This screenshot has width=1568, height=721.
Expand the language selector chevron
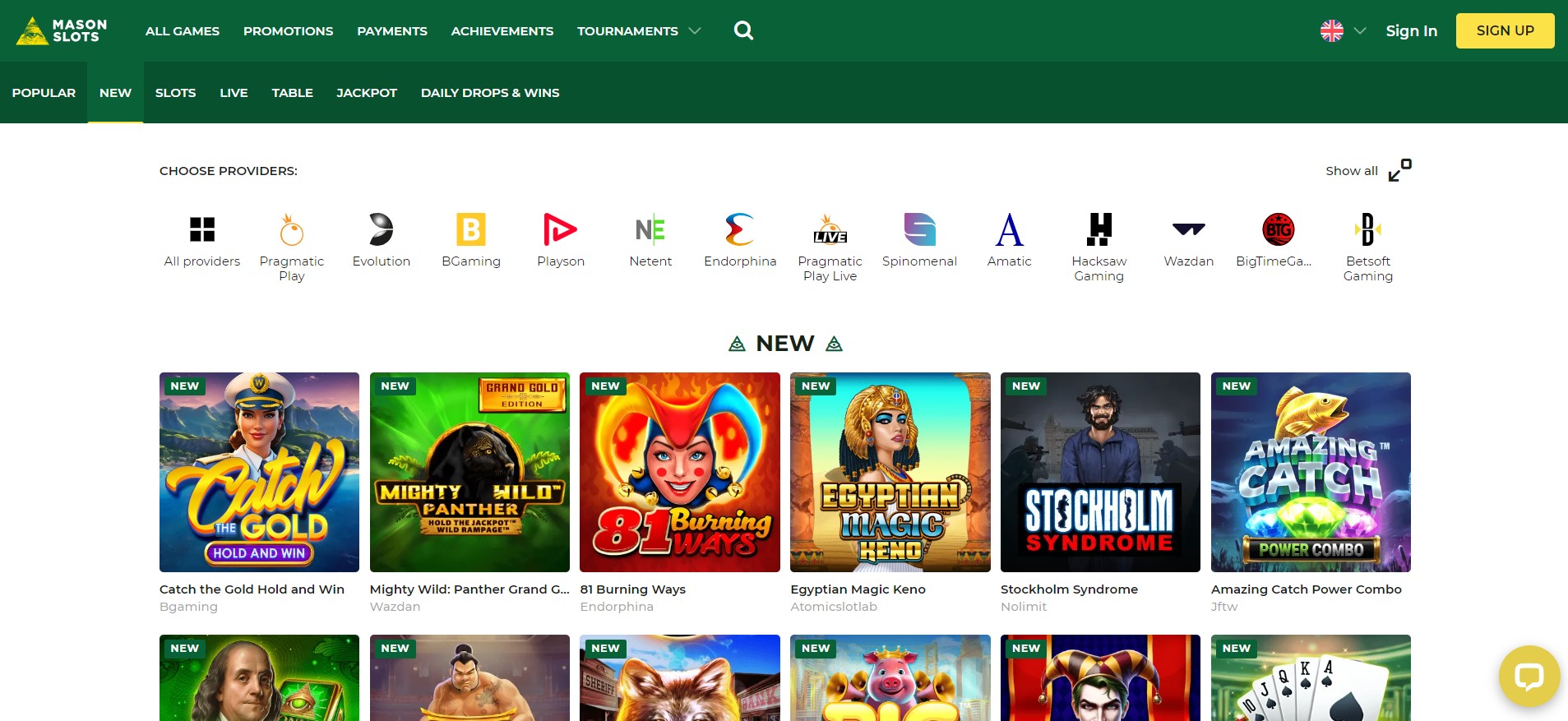pyautogui.click(x=1360, y=30)
